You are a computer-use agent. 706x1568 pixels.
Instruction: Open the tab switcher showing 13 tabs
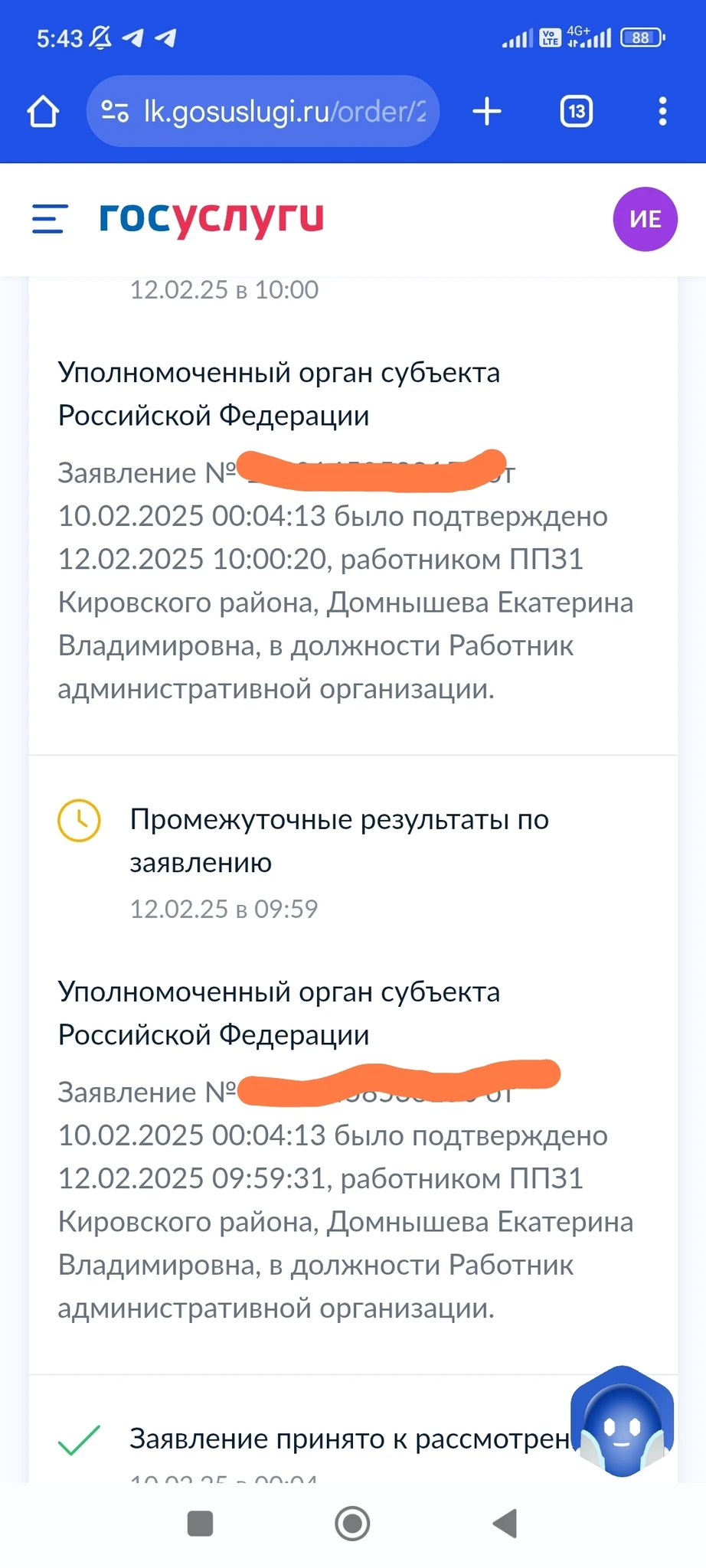pyautogui.click(x=577, y=112)
